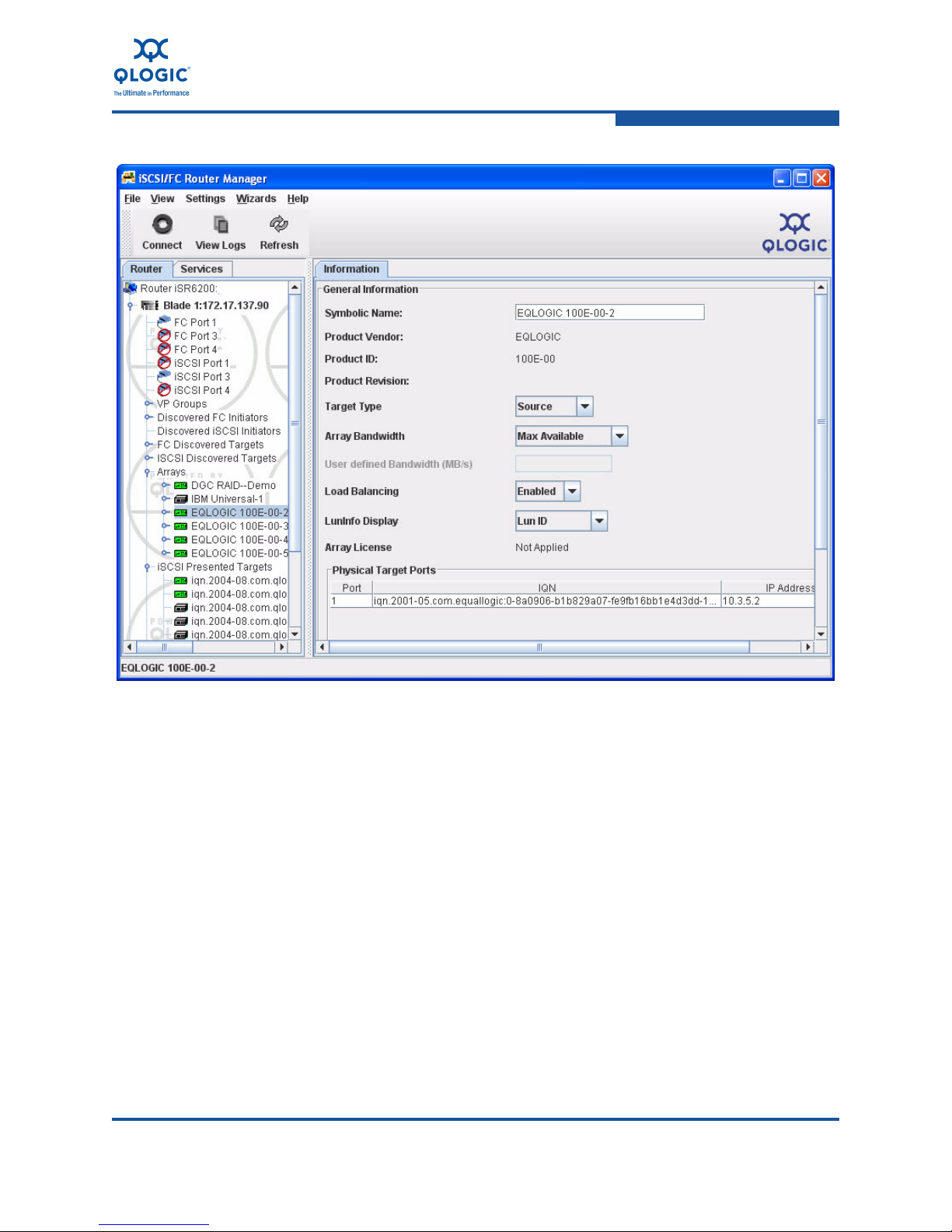The image size is (952, 1232).
Task: Expand the EQLOGIC 100E-00-3 array node
Action: (165, 526)
